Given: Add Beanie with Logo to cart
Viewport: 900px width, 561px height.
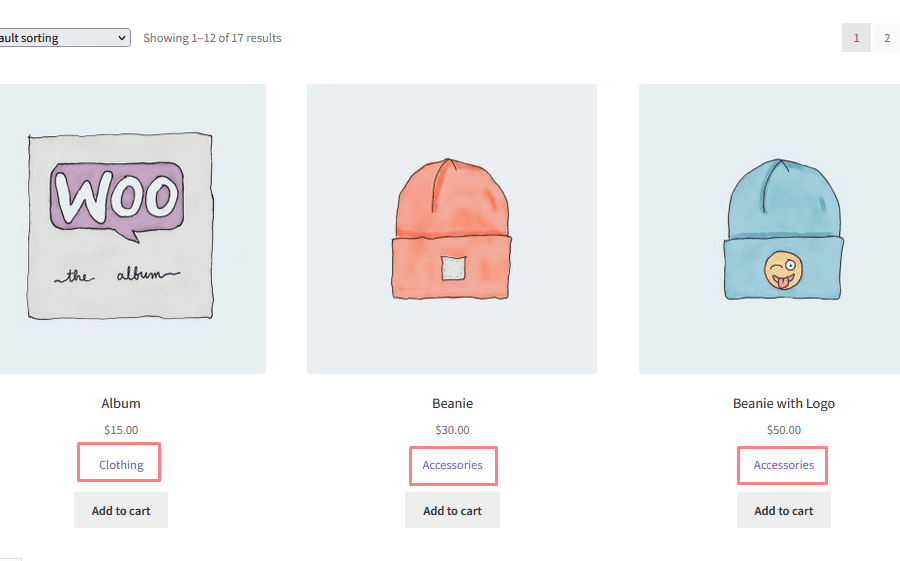Looking at the screenshot, I should point(783,510).
